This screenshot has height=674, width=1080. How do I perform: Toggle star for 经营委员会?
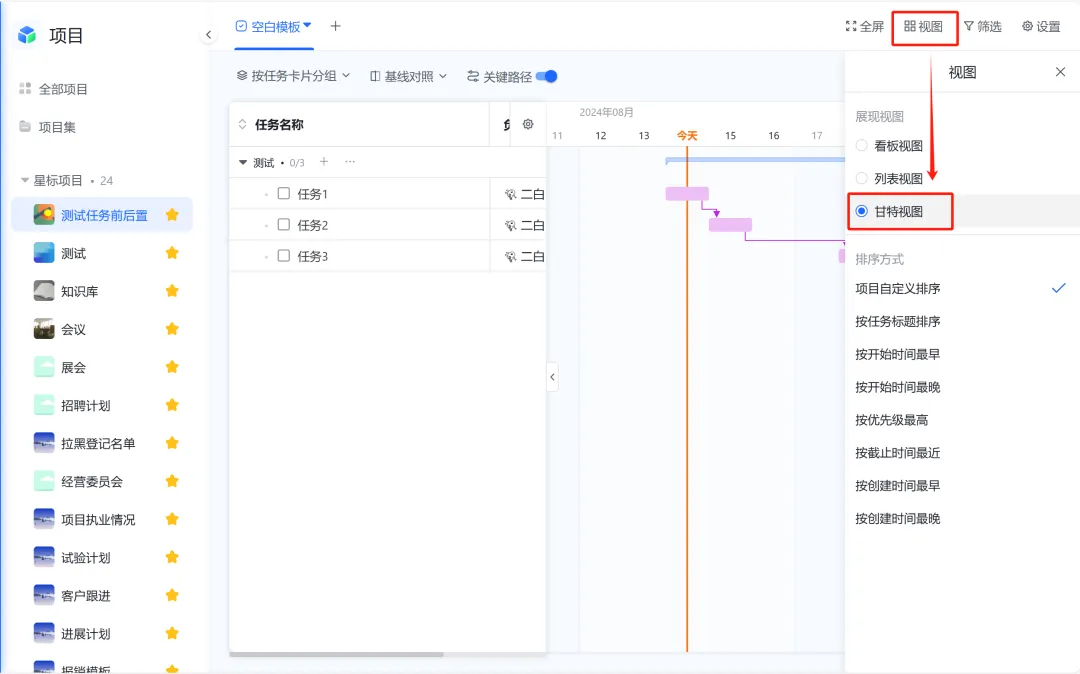(x=172, y=481)
